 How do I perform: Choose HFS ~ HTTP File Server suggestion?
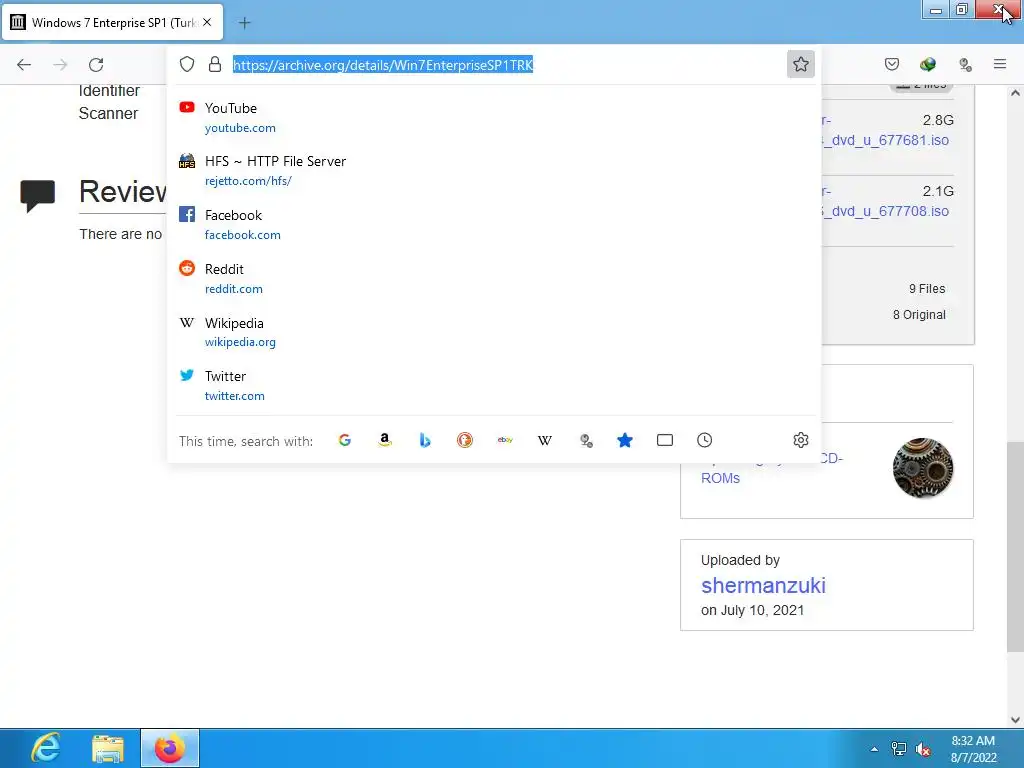(494, 170)
